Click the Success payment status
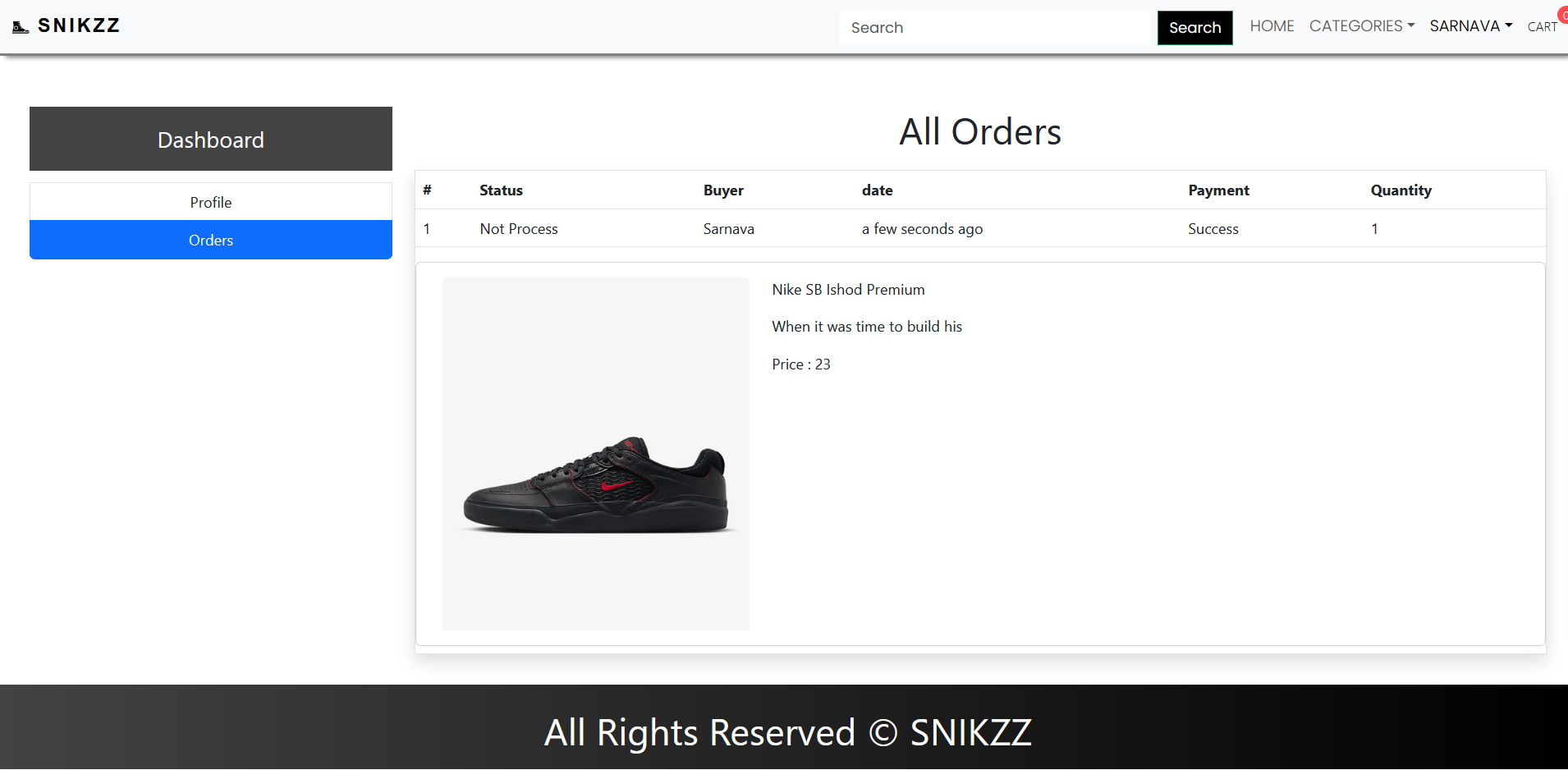Image resolution: width=1568 pixels, height=770 pixels. [1213, 228]
